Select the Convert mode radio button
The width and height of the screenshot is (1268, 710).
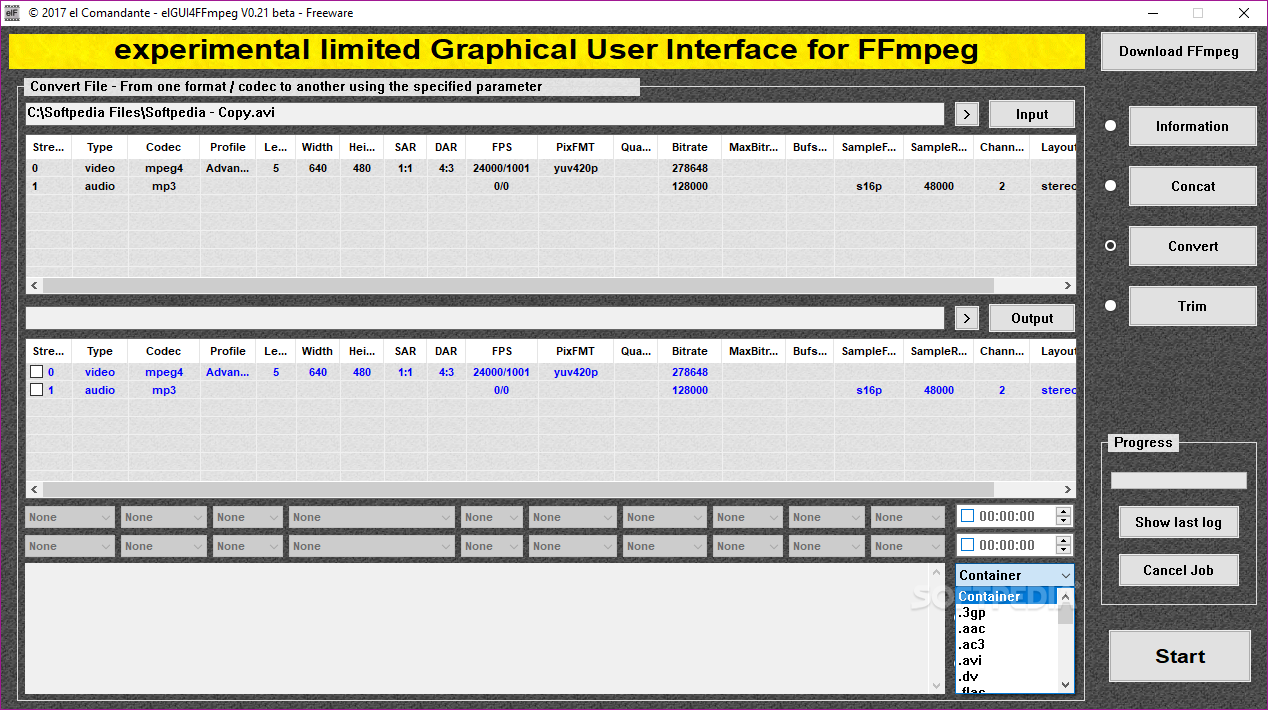pyautogui.click(x=1110, y=246)
